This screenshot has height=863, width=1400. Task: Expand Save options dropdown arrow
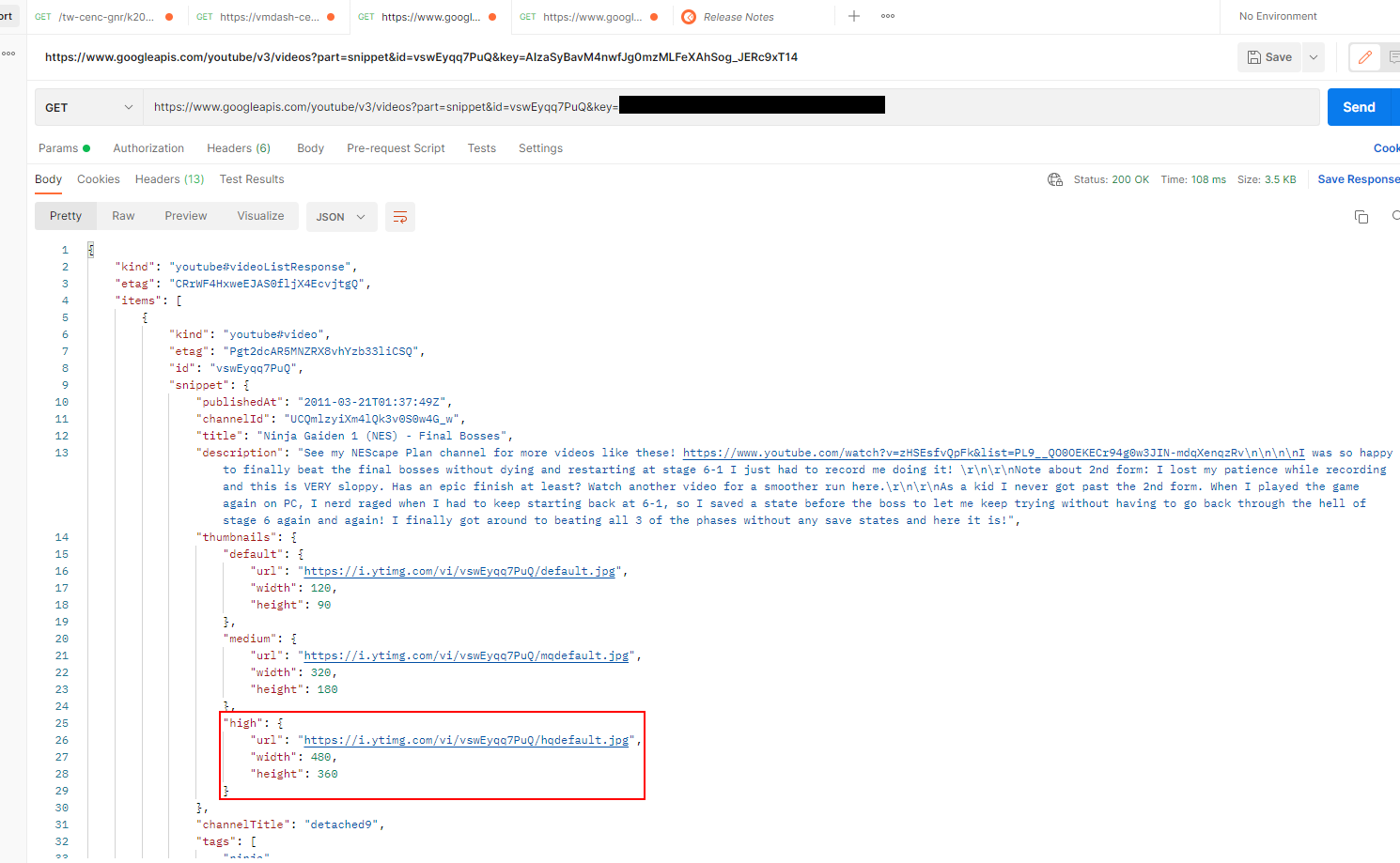[x=1314, y=57]
